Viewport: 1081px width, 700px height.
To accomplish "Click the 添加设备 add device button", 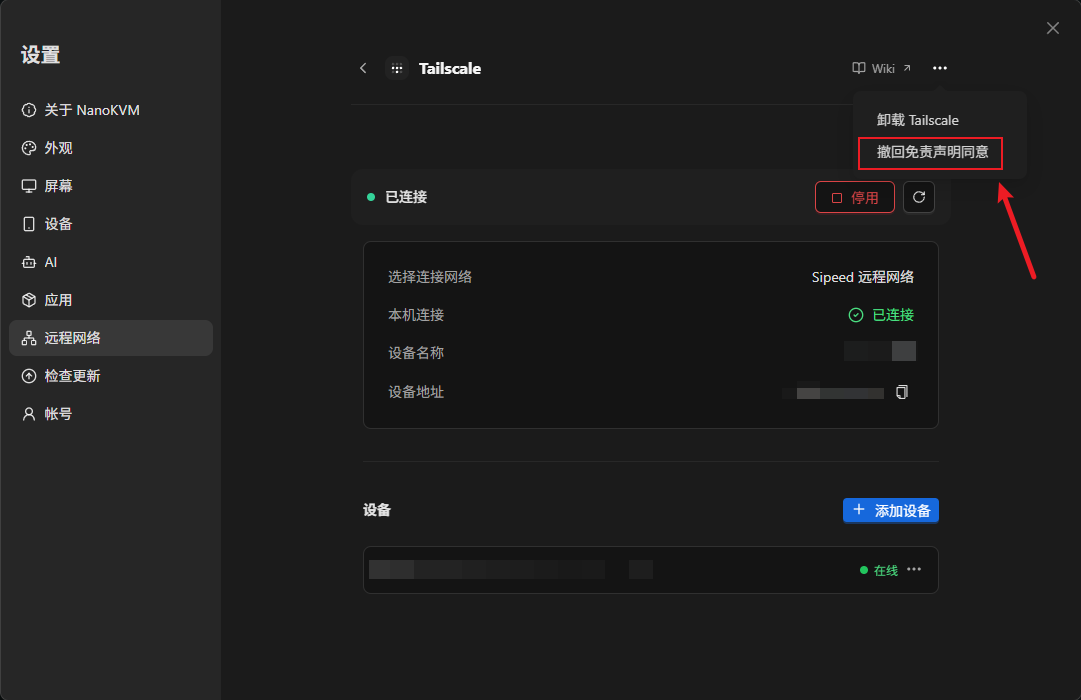I will coord(891,510).
